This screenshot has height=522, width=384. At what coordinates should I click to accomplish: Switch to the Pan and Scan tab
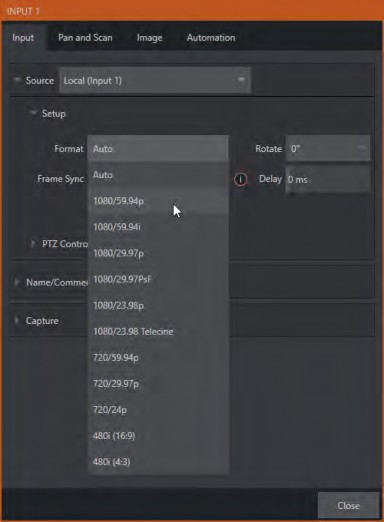[85, 38]
